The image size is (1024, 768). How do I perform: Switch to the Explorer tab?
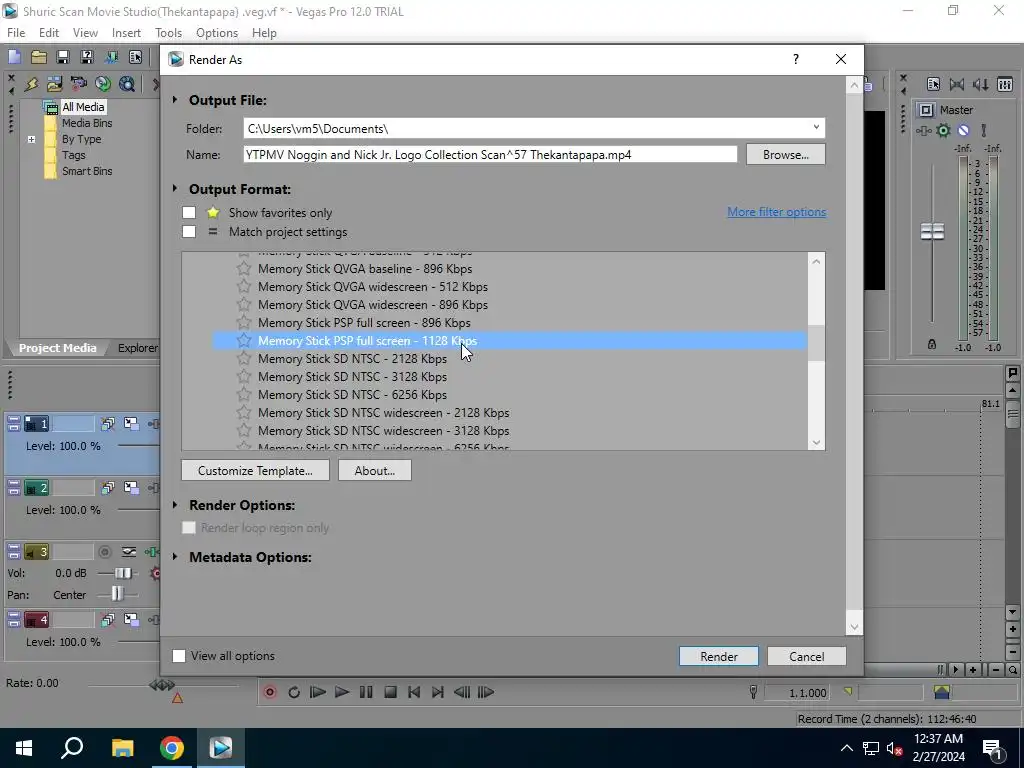click(137, 348)
